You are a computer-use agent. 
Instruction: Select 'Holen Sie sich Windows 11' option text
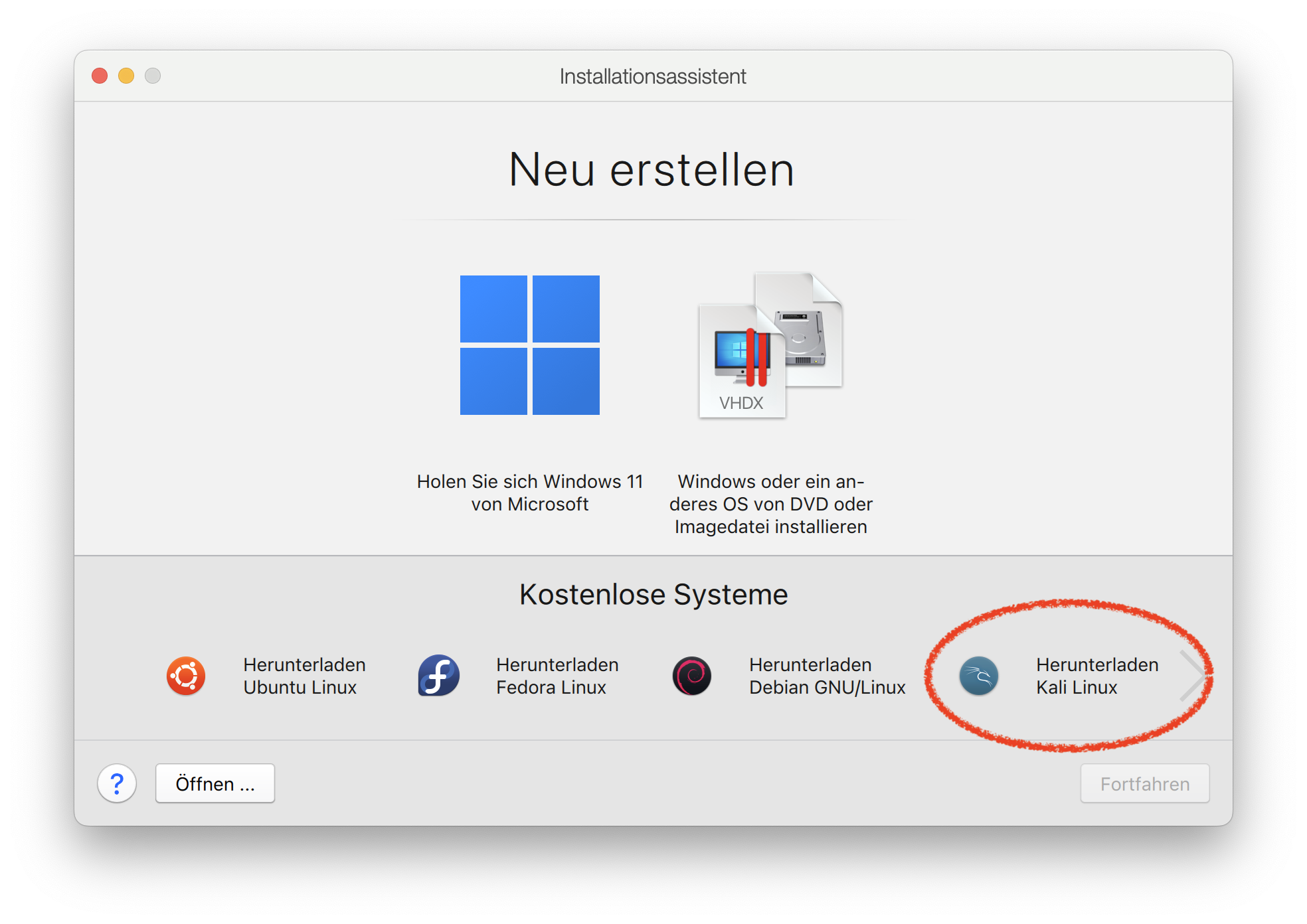[529, 493]
